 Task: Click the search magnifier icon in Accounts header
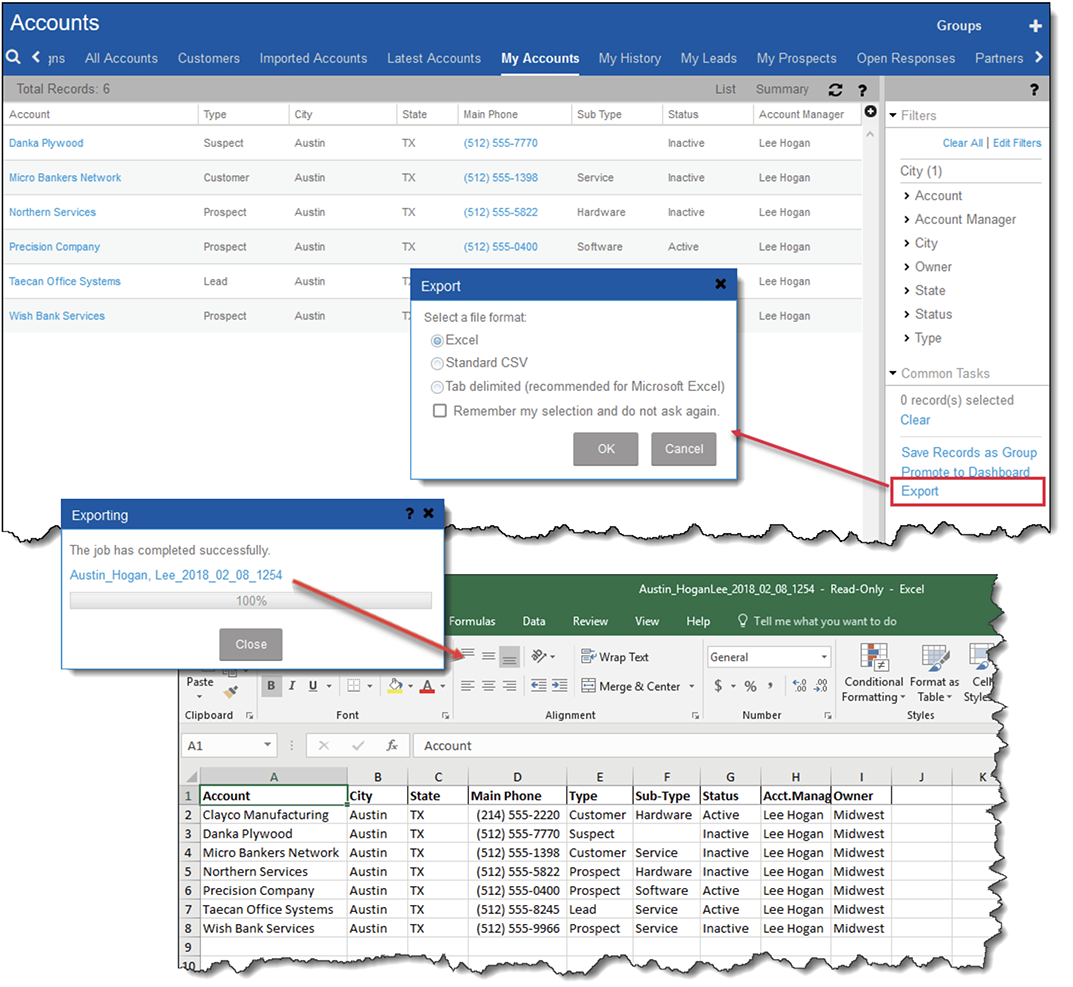pyautogui.click(x=13, y=58)
